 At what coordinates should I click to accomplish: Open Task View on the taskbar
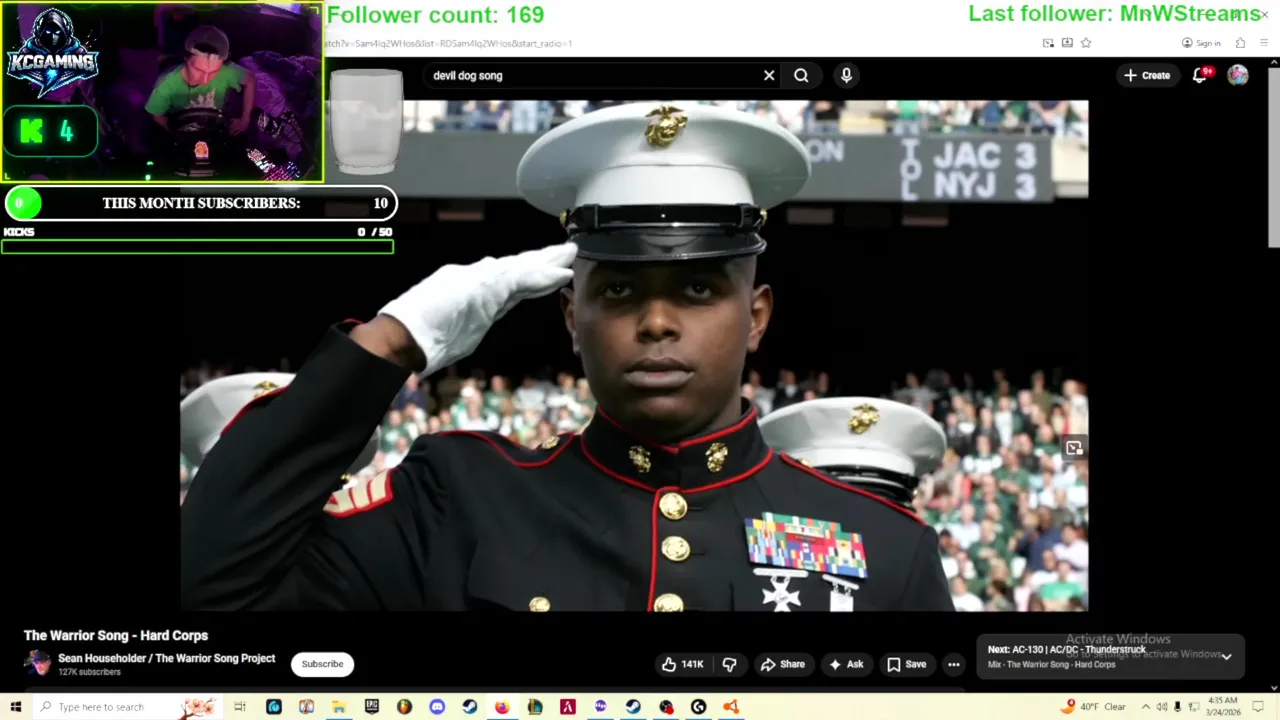240,707
